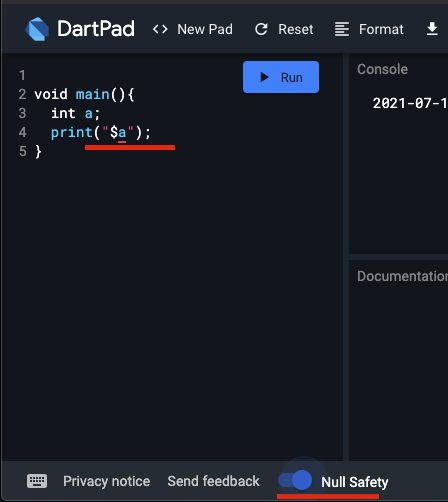Place cursor on 'int a;' line

tap(75, 114)
